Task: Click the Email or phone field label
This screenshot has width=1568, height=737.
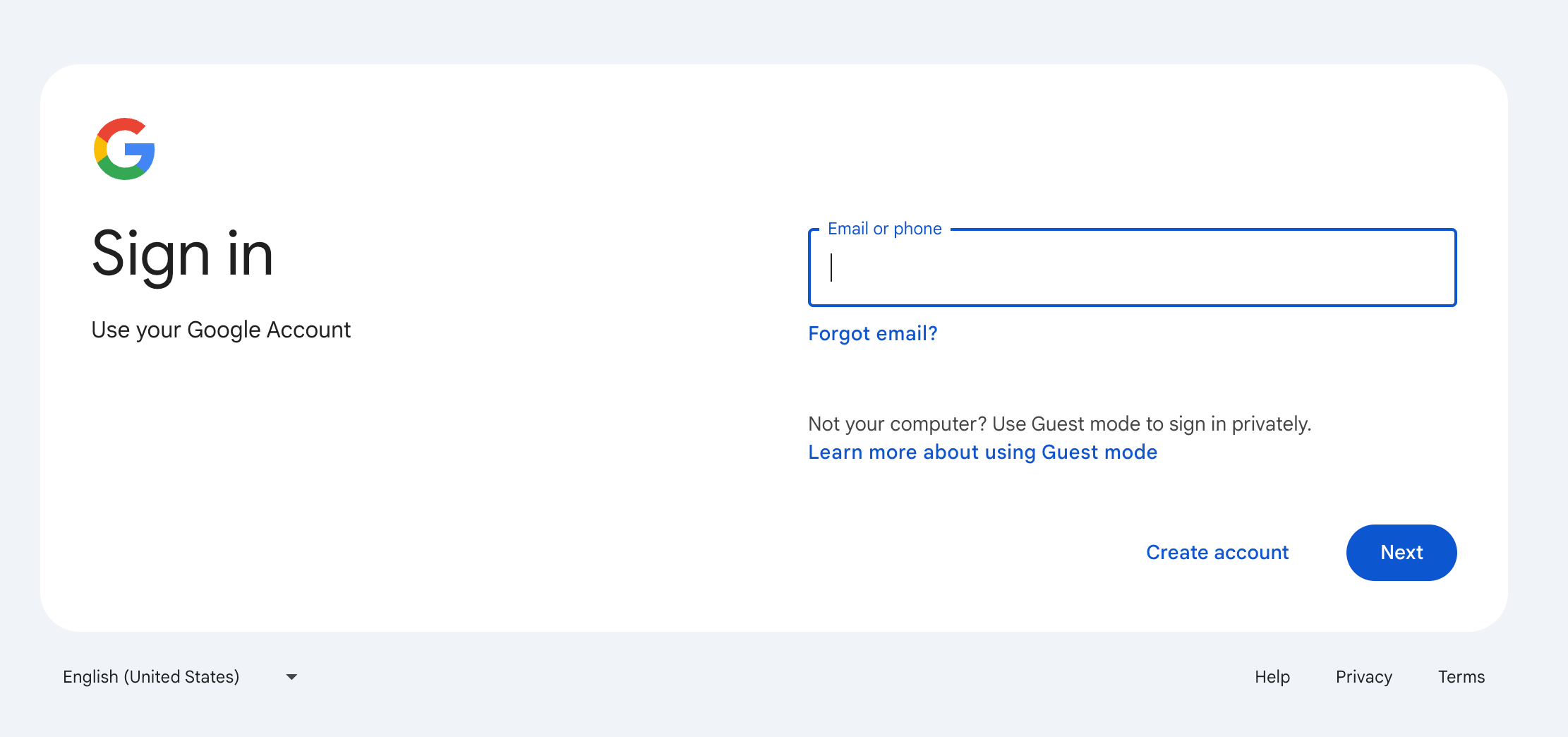Action: click(x=885, y=228)
